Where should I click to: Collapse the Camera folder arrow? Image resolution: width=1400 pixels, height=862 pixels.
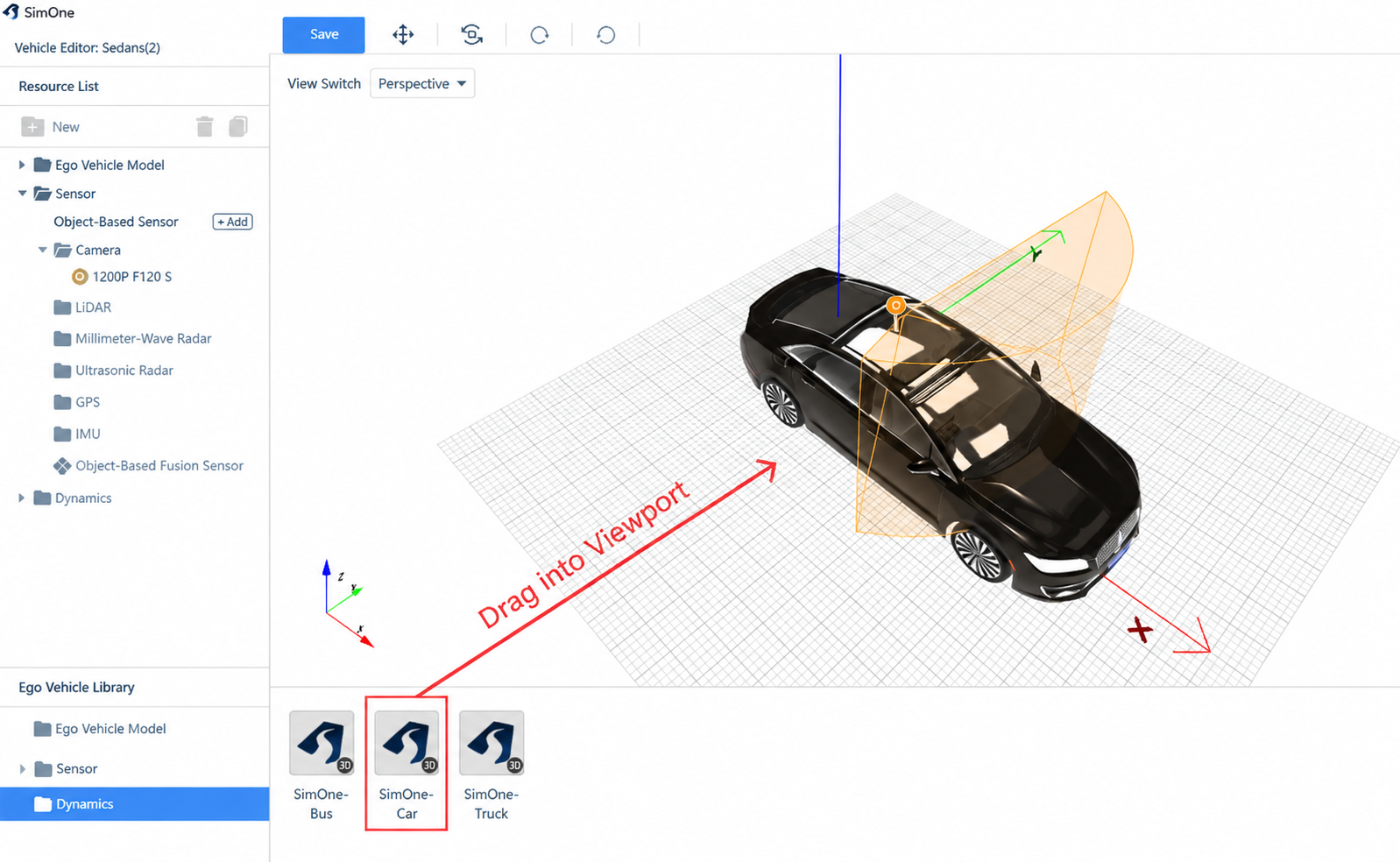[42, 250]
